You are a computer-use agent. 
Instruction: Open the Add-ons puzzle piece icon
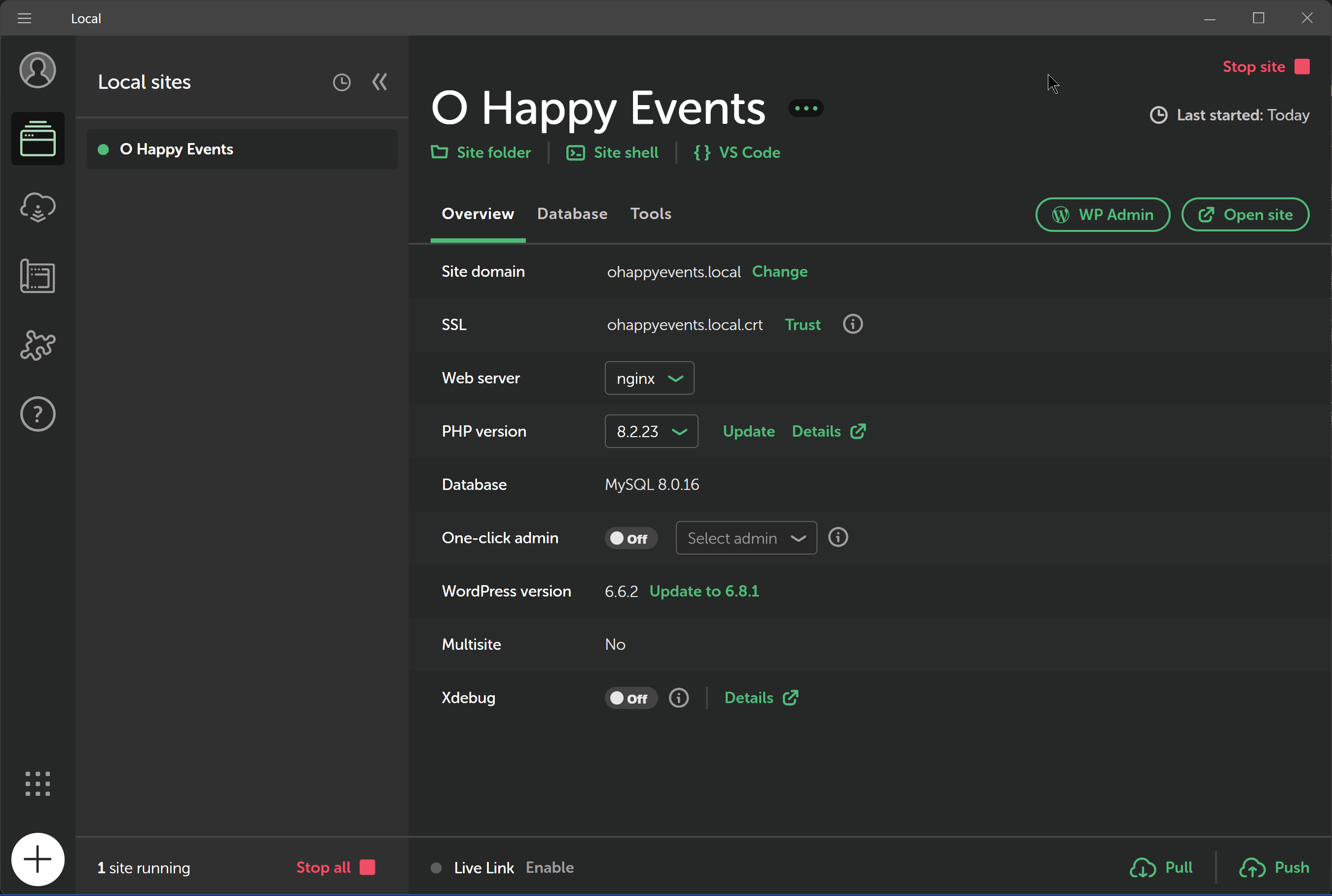pyautogui.click(x=37, y=345)
